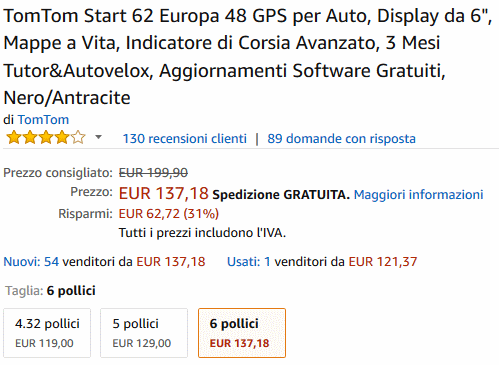
Task: Open the TomTom brand link
Action: pos(43,120)
